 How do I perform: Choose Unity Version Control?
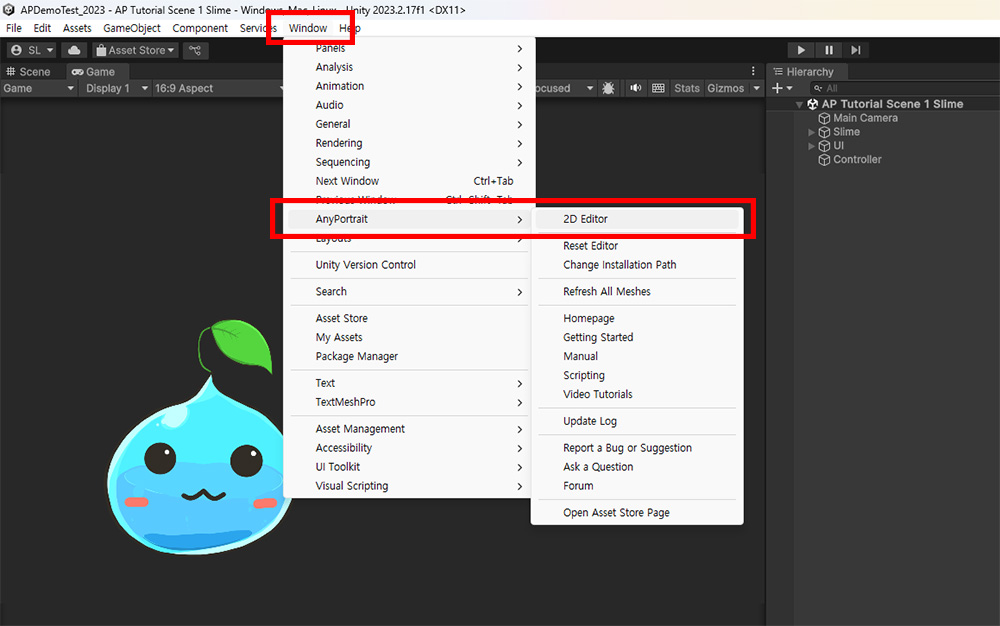tap(409, 265)
